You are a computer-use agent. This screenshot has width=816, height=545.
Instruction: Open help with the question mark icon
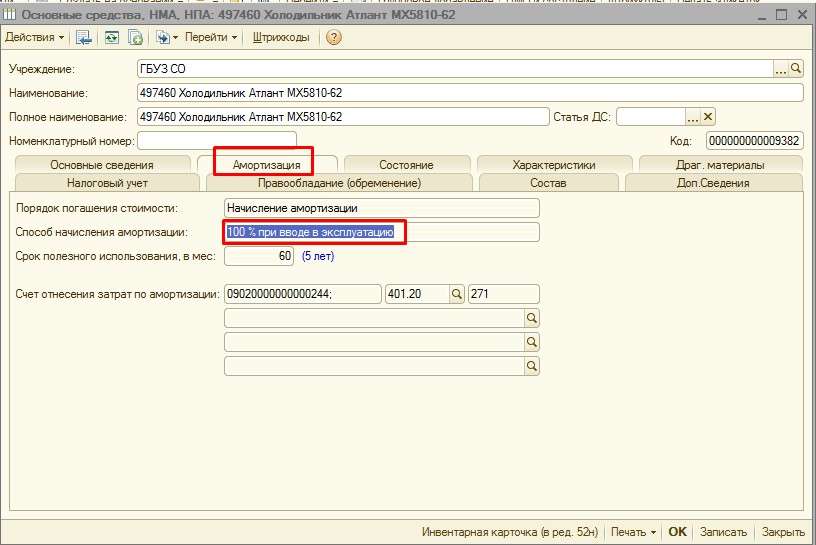(334, 38)
